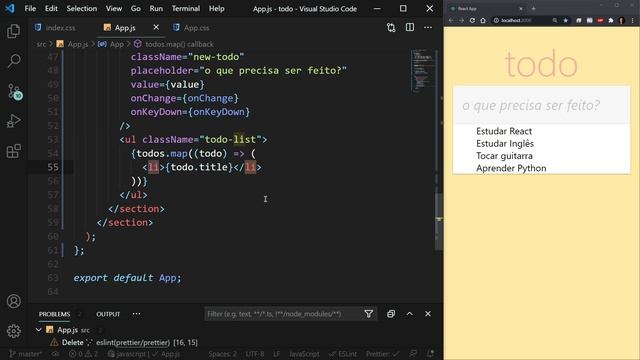640x360 pixels.
Task: Open the panel's additional views ellipsis
Action: click(x=136, y=314)
